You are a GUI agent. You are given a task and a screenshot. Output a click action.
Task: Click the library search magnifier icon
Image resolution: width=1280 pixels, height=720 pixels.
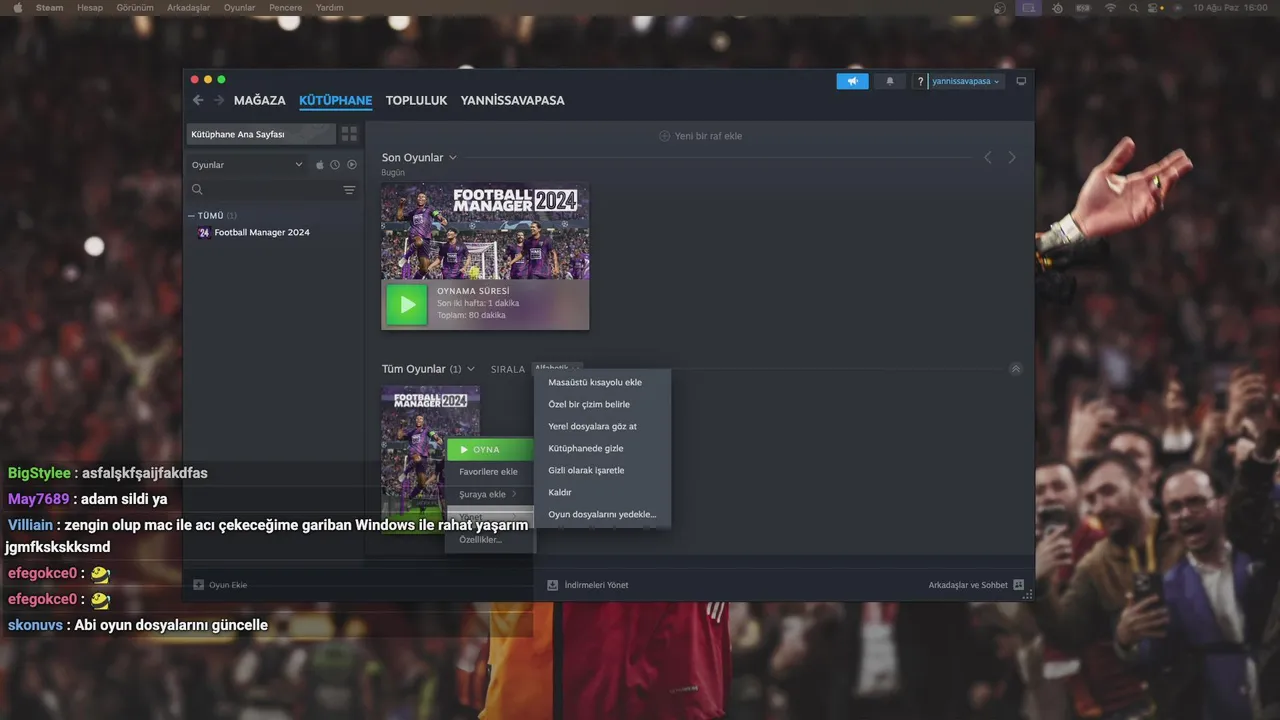197,189
